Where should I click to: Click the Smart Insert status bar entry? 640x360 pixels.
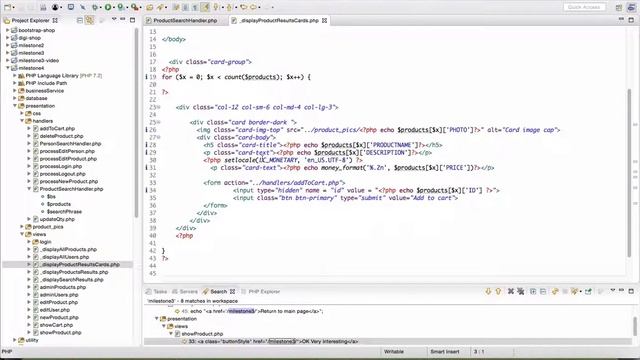(445, 351)
